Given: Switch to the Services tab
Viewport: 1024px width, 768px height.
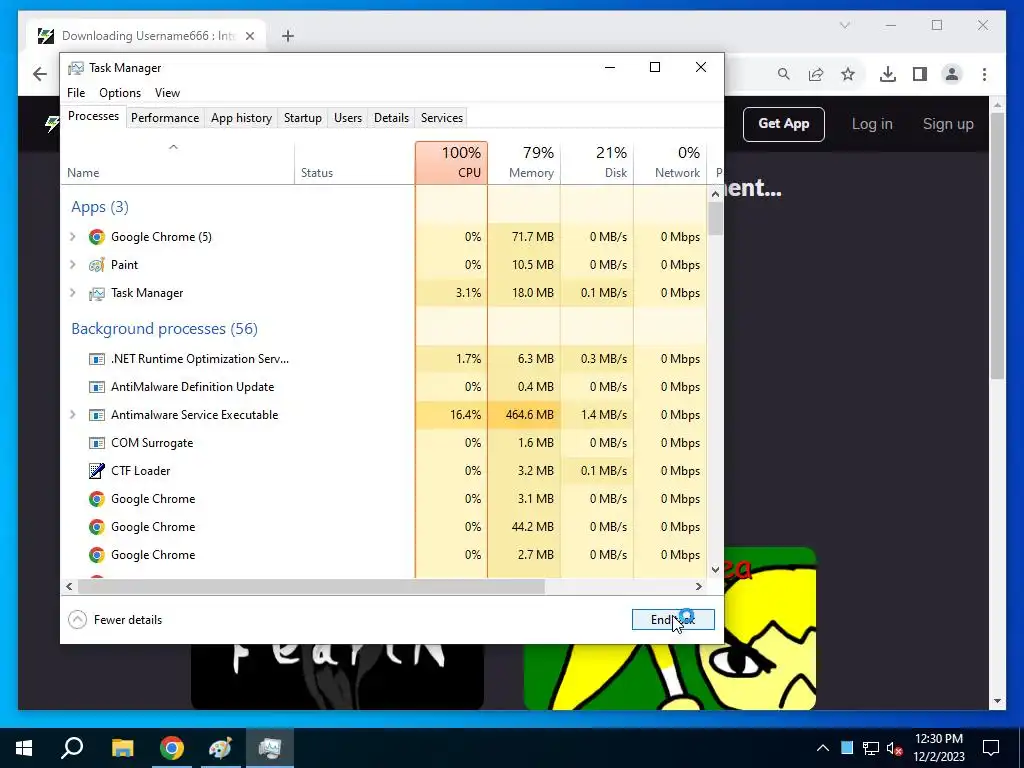Looking at the screenshot, I should pos(441,118).
